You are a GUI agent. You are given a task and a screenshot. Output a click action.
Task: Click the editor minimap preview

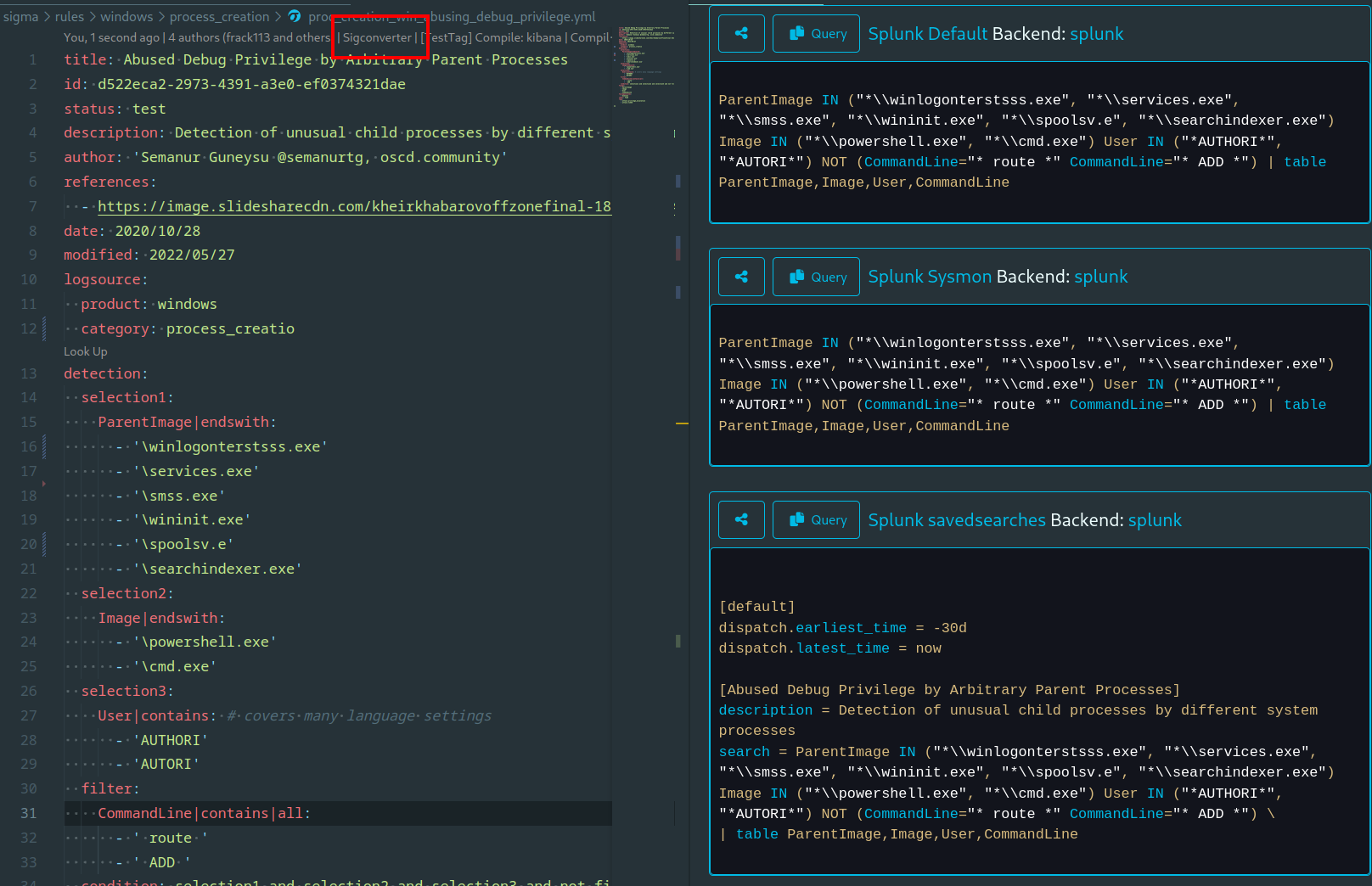coord(646,65)
